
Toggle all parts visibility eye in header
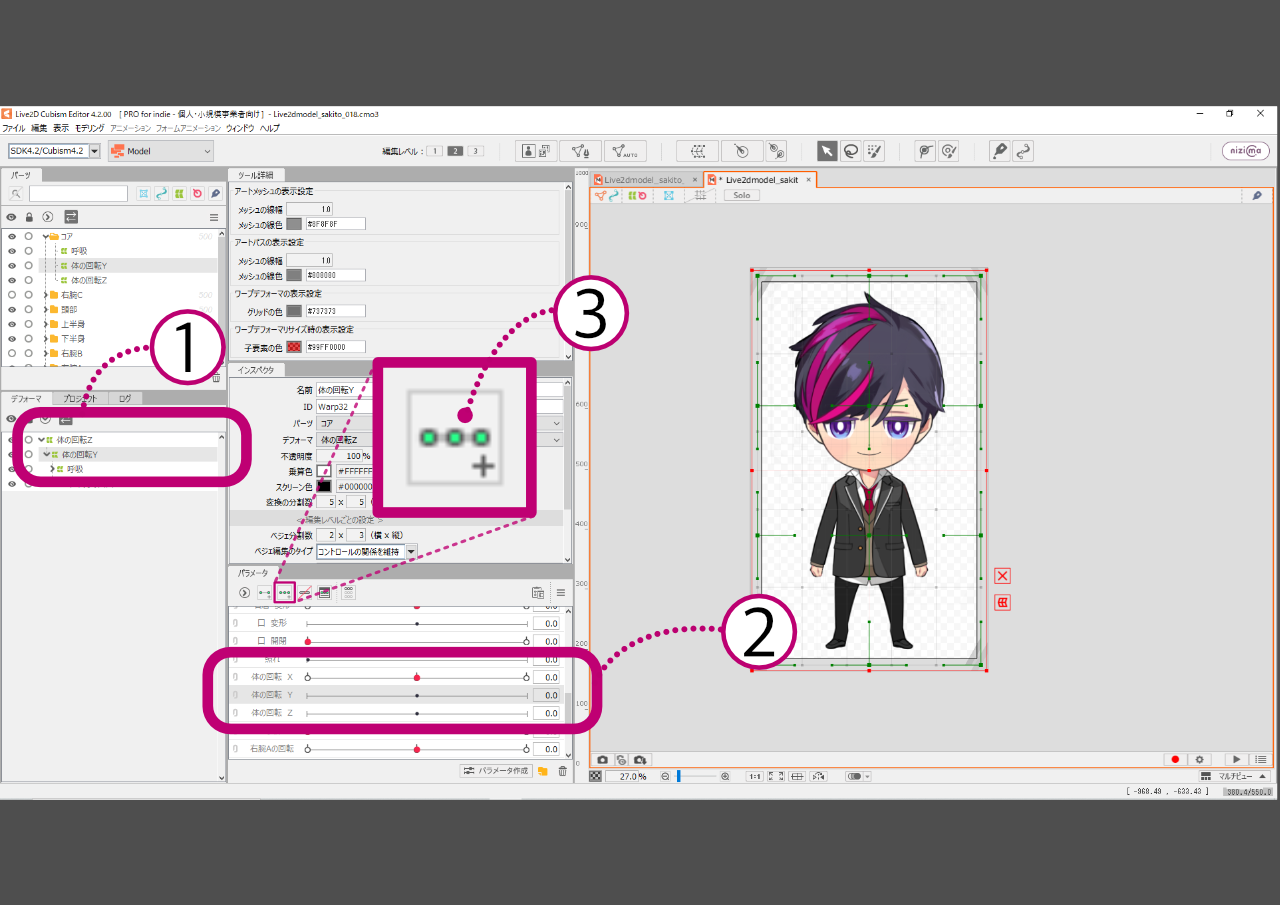[12, 217]
